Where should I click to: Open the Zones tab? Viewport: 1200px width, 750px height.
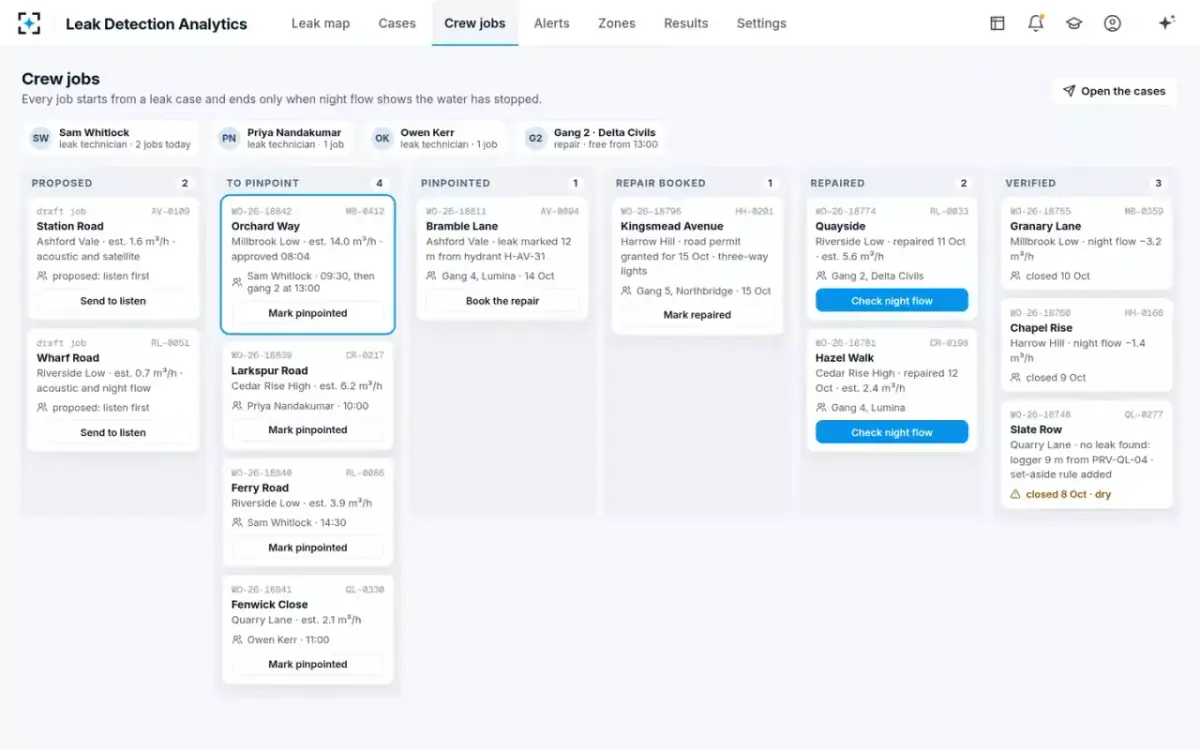point(617,23)
